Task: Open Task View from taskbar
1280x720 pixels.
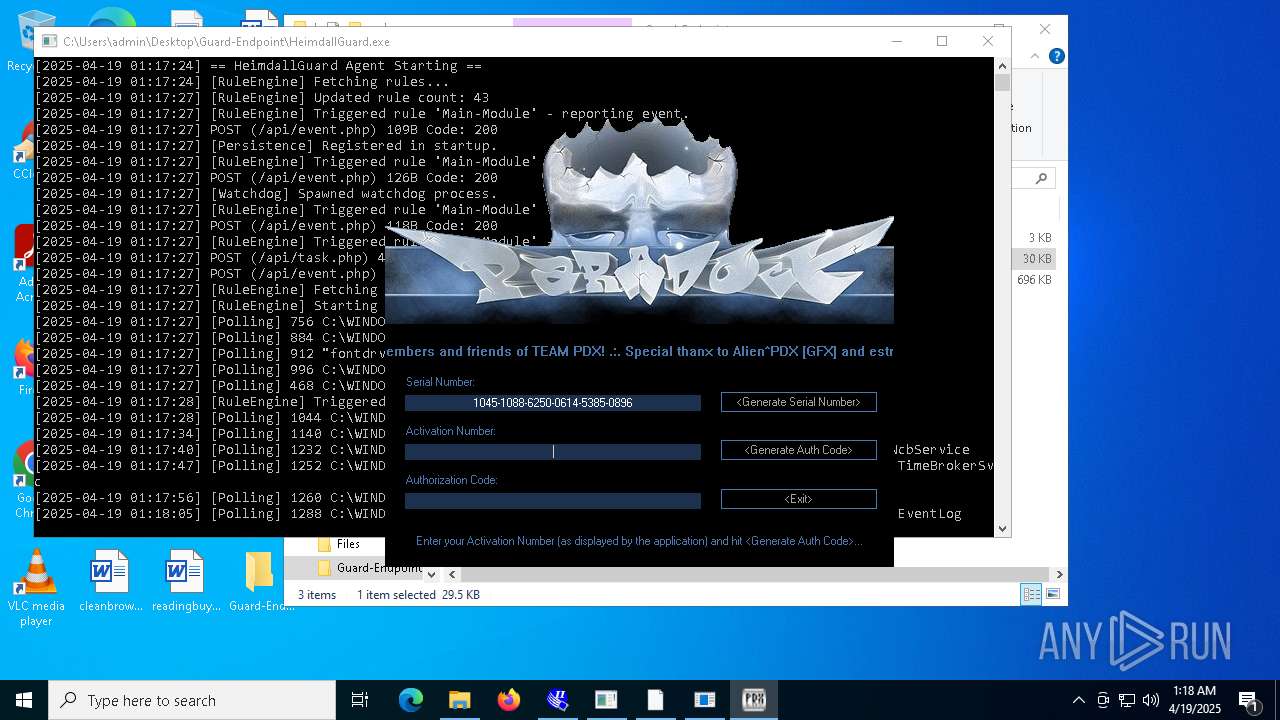Action: (x=360, y=700)
